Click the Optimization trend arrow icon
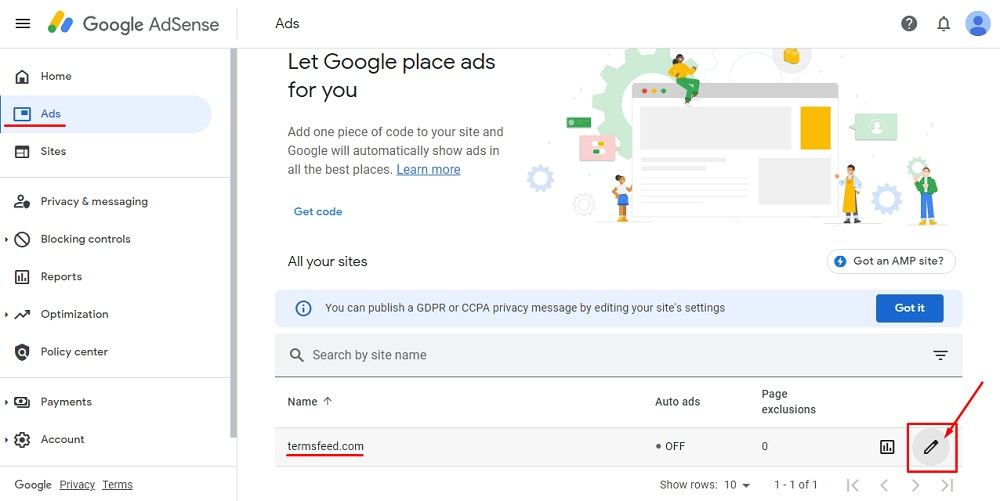This screenshot has width=1000, height=501. pos(22,314)
